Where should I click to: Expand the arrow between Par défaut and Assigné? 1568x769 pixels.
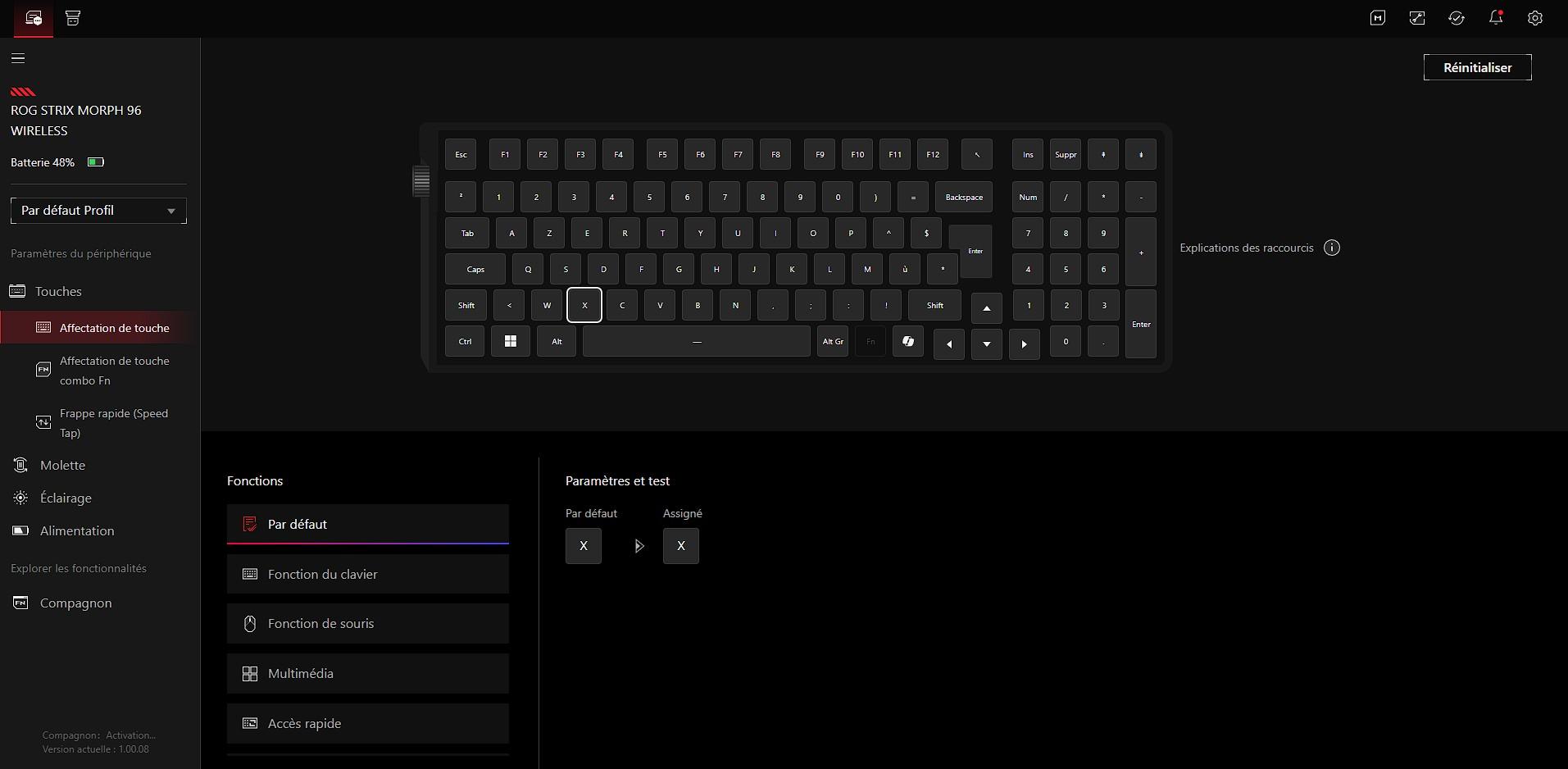[x=639, y=546]
